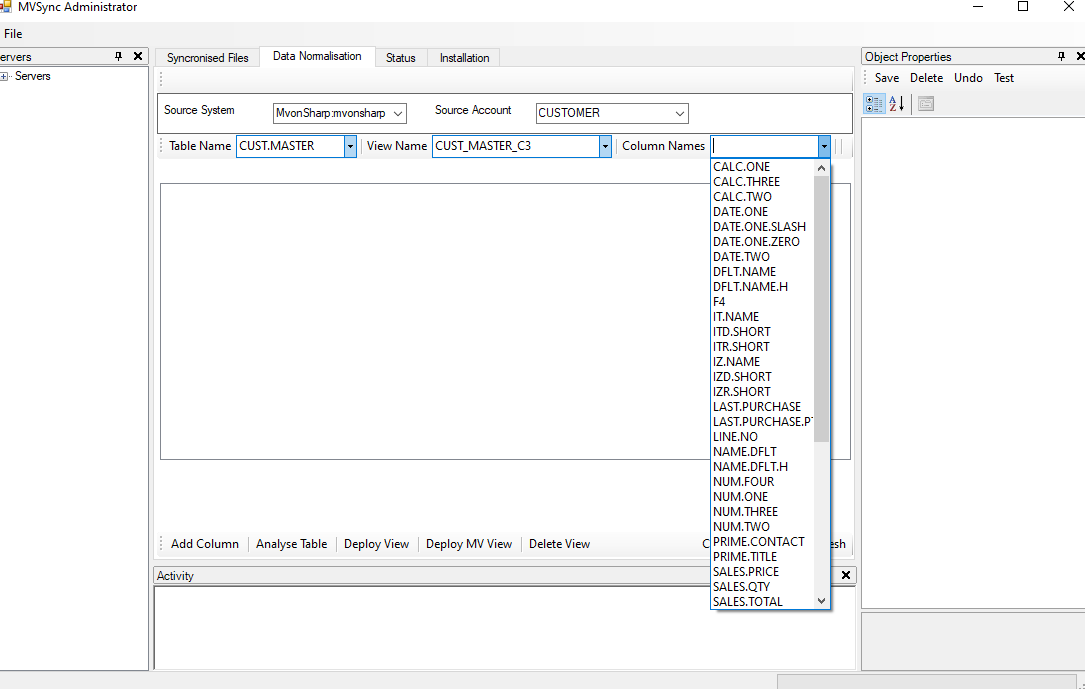Switch to the Syncronised Files tab

point(208,58)
